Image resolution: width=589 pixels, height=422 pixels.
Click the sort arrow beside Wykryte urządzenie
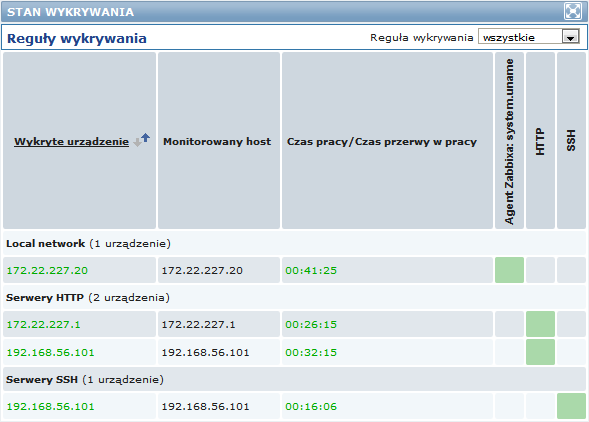pyautogui.click(x=142, y=140)
